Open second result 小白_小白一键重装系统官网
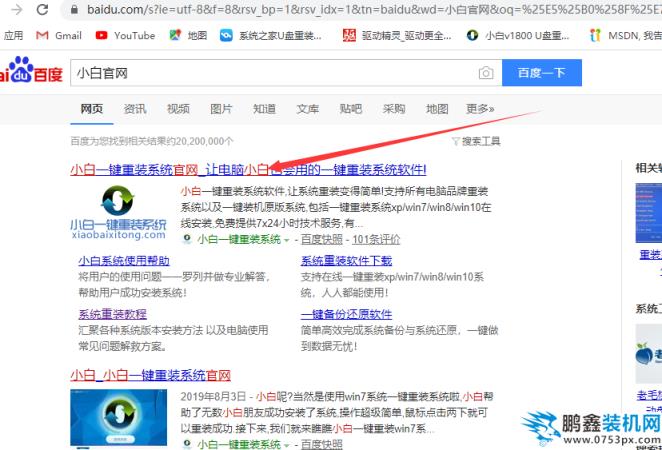 click(x=151, y=375)
